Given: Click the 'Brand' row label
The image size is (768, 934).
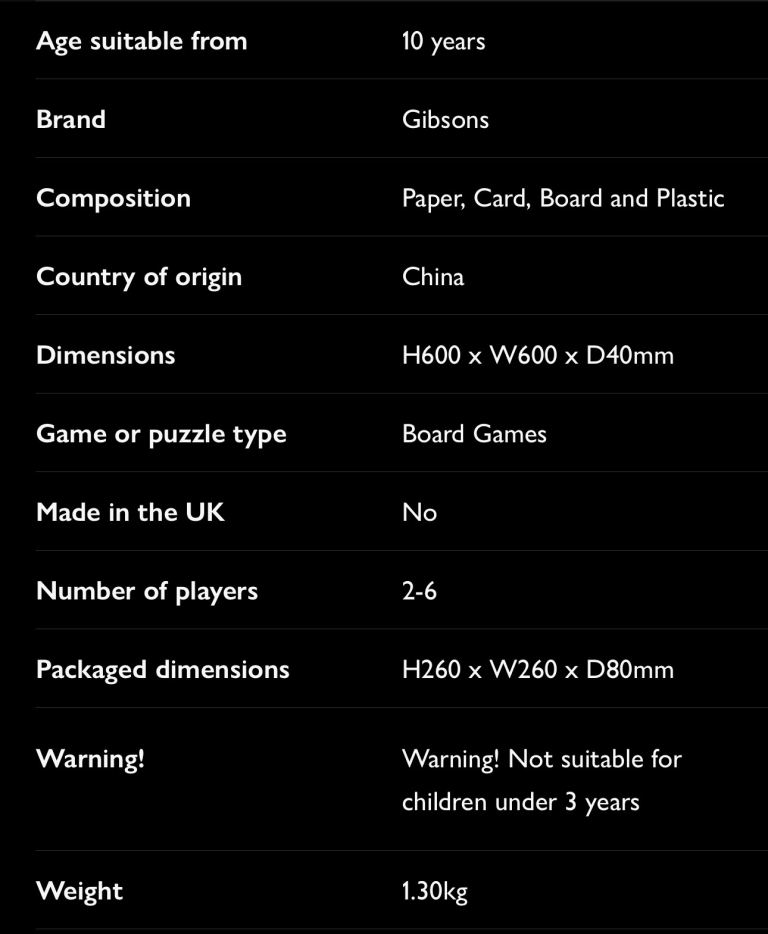Looking at the screenshot, I should pos(71,119).
